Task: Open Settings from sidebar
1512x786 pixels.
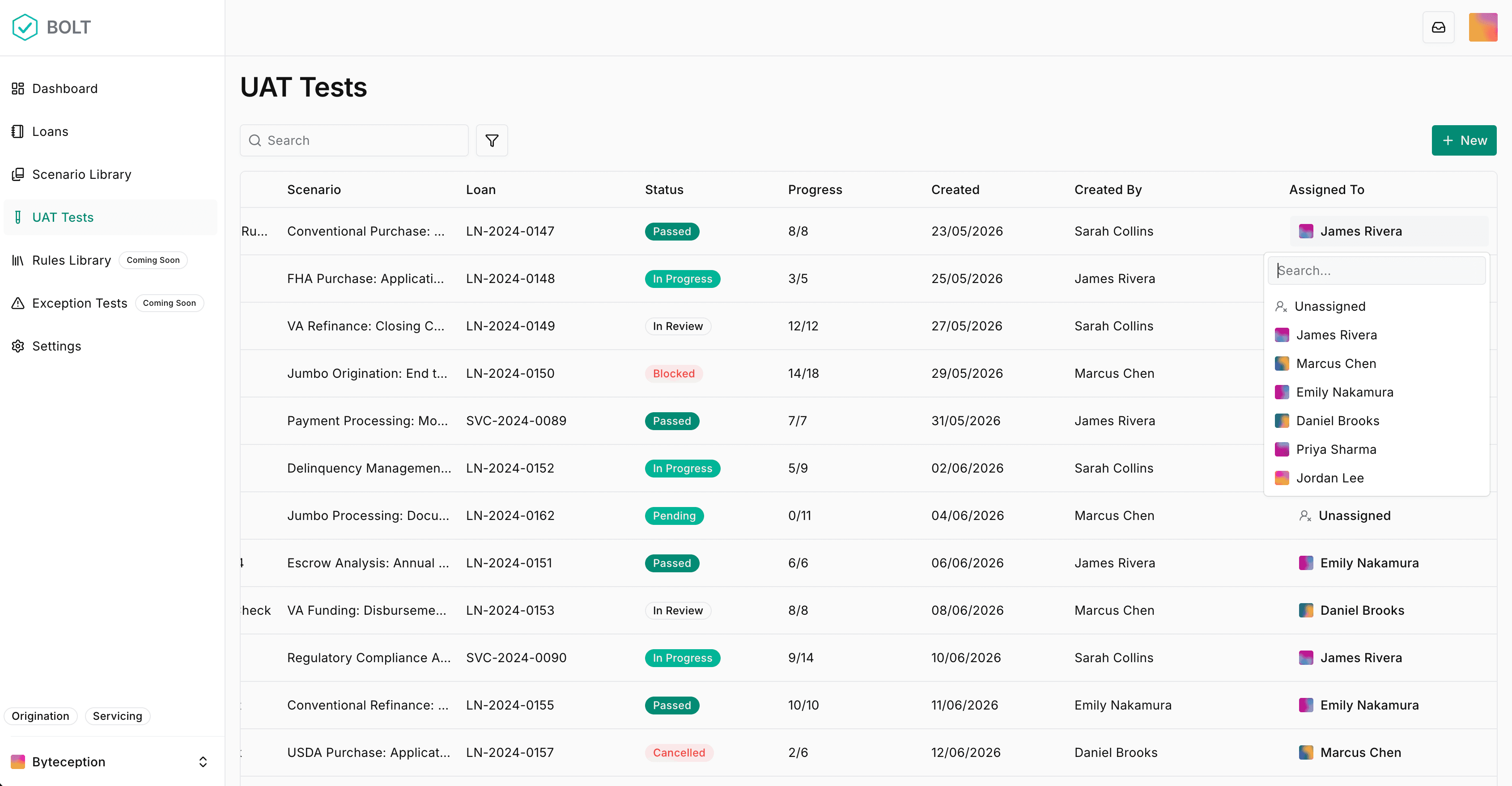Action: [110, 346]
